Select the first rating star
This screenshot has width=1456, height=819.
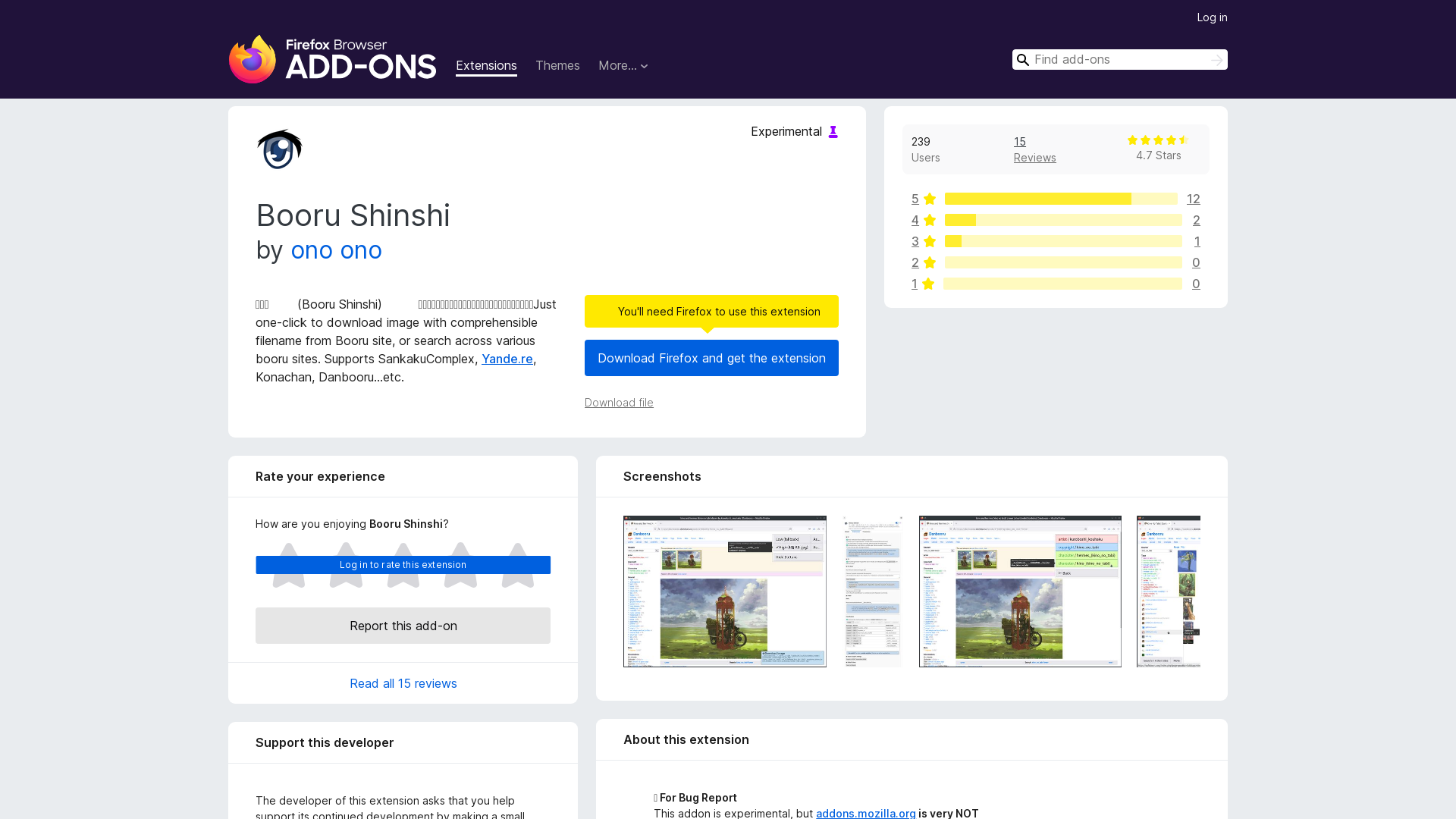click(288, 565)
